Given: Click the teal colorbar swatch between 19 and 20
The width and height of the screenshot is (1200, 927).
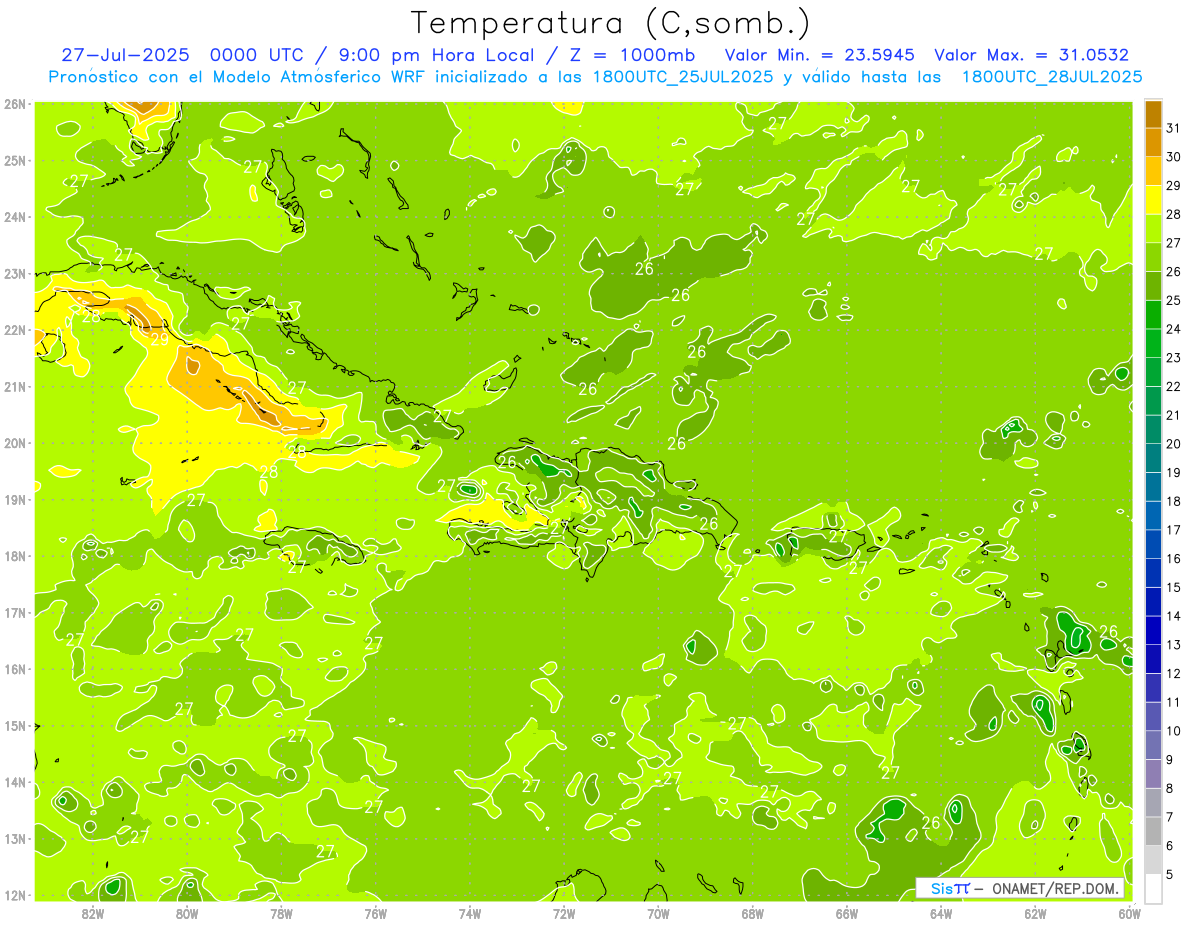Looking at the screenshot, I should [1153, 458].
